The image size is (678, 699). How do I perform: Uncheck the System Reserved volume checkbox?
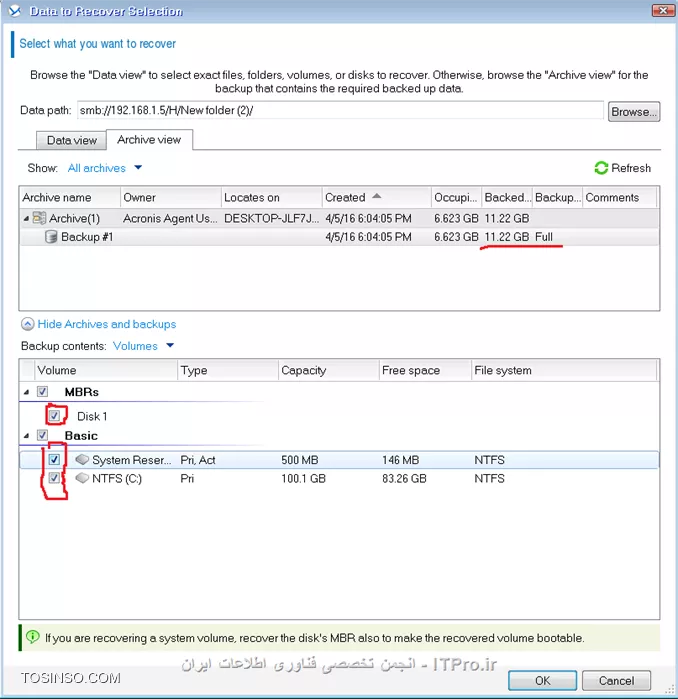54,459
